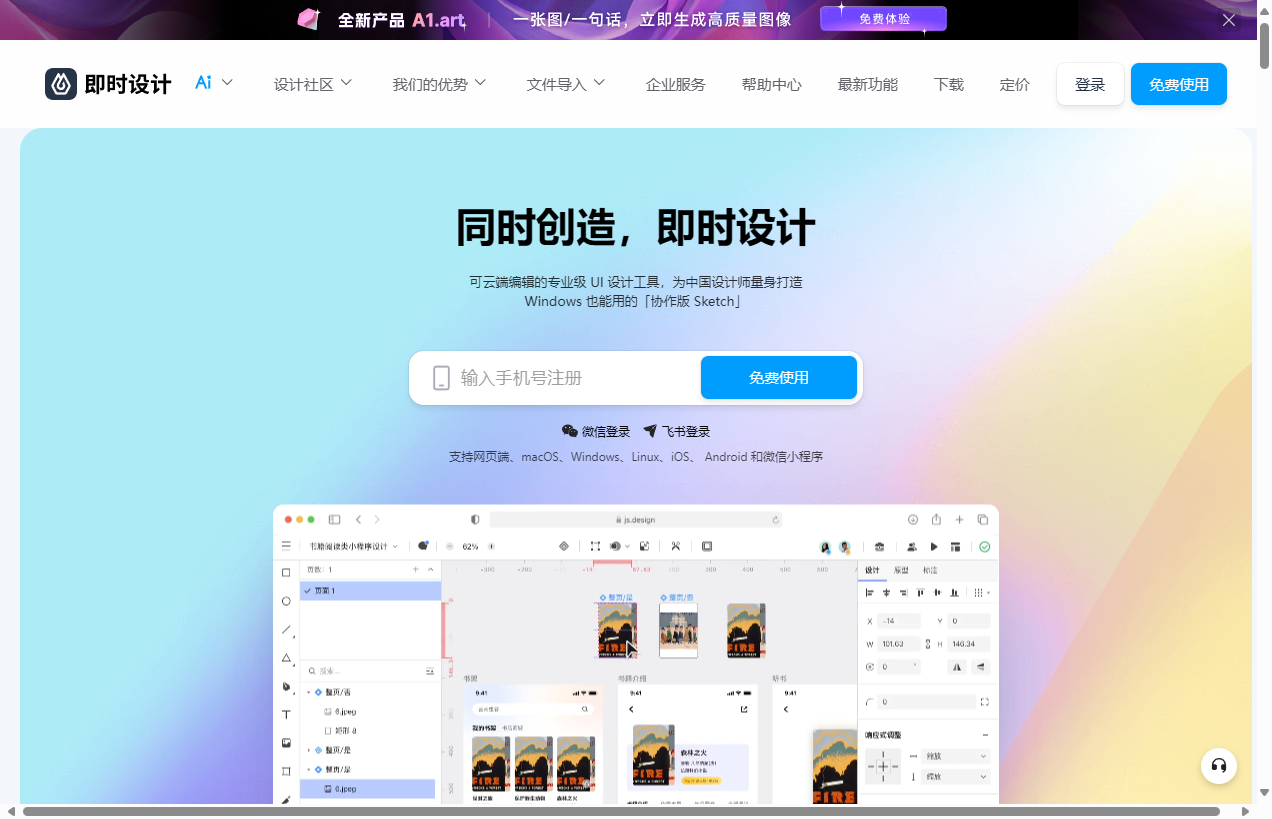Click the phone number input field
This screenshot has height=819, width=1272.
[x=560, y=378]
